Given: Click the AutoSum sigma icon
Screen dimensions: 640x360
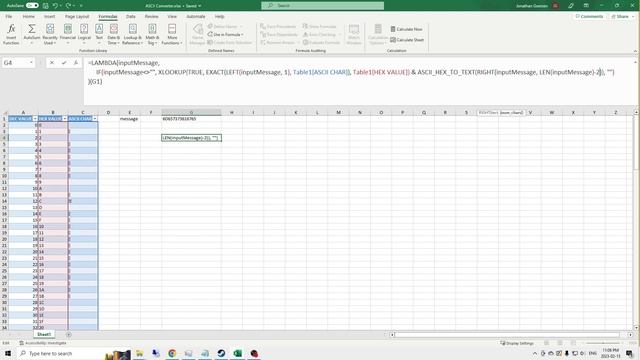Looking at the screenshot, I should pyautogui.click(x=31, y=29).
